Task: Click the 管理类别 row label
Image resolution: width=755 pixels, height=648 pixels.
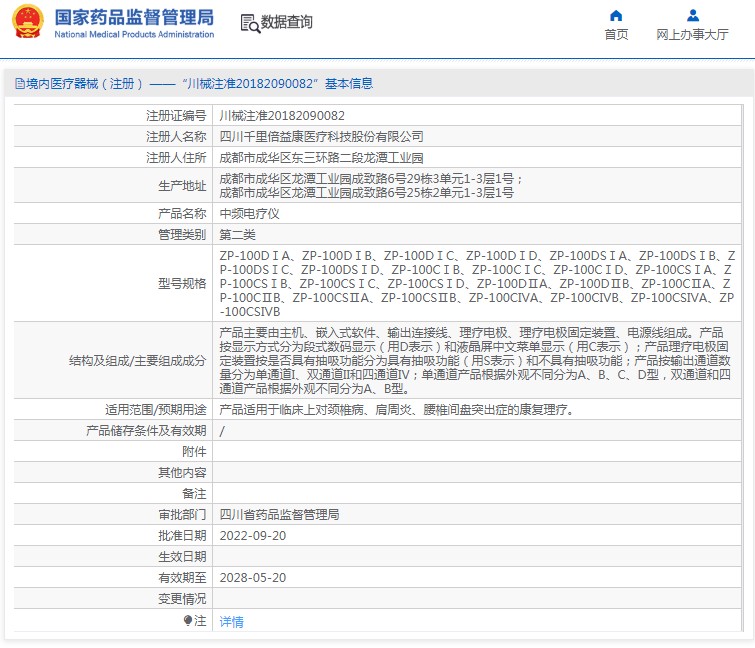Action: coord(182,235)
